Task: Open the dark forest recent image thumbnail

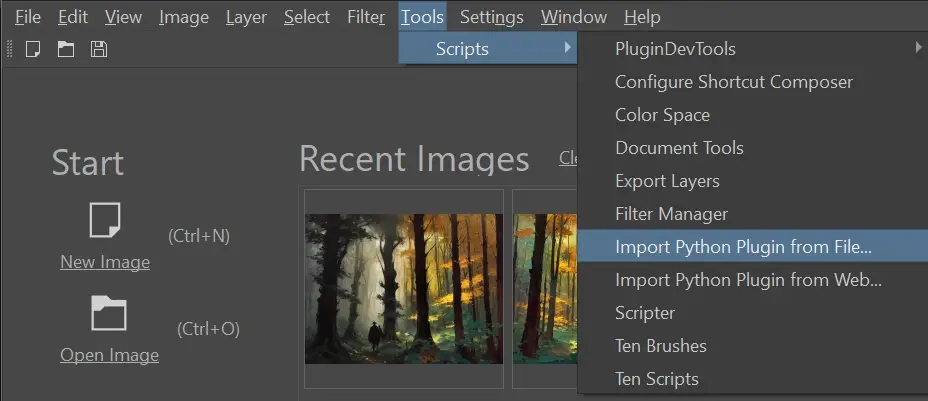Action: (403, 288)
